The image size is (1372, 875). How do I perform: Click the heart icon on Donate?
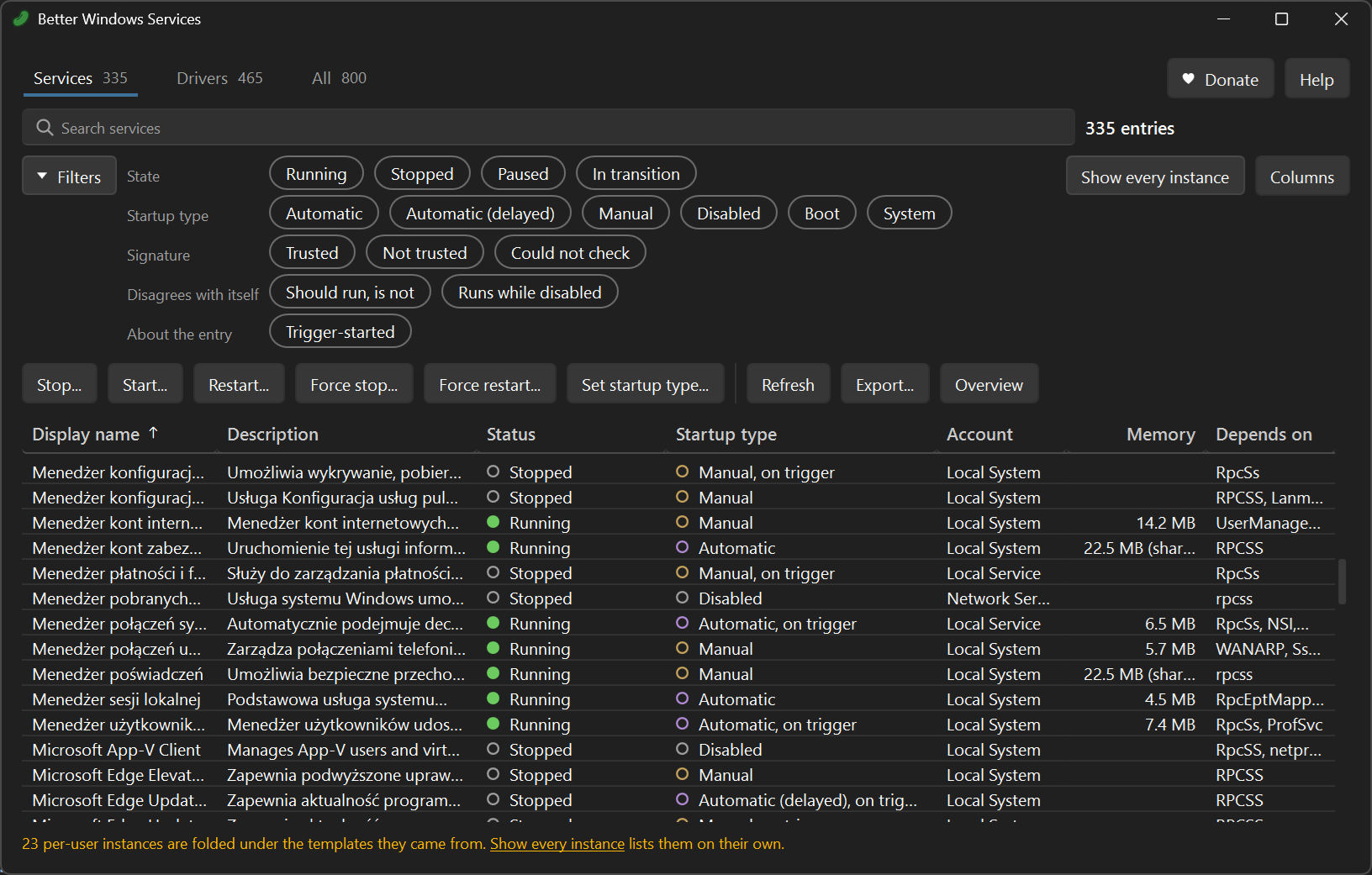click(1188, 79)
